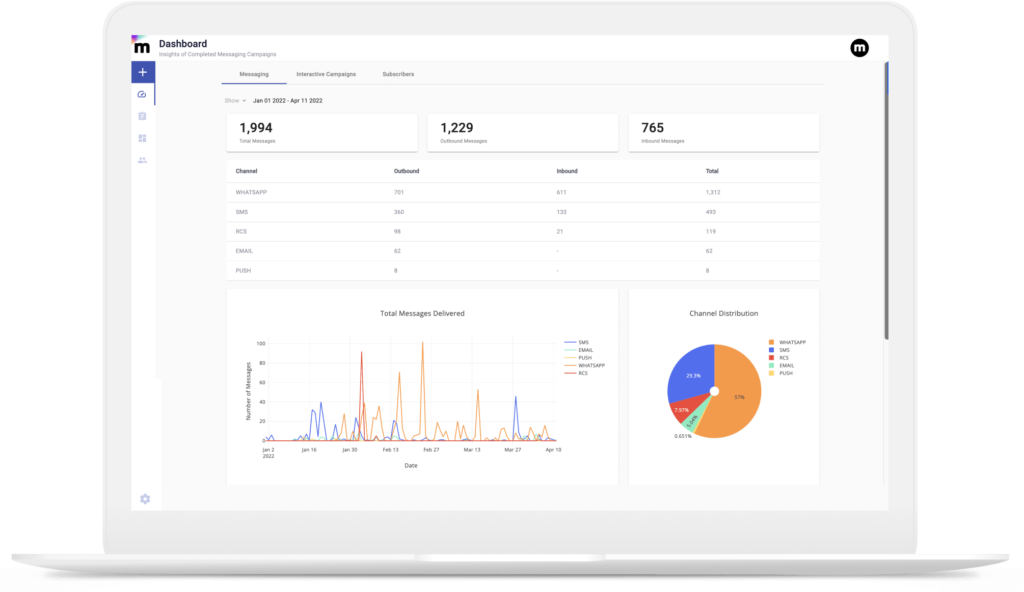Toggle RCS in pie chart legend
This screenshot has height=592, width=1024.
point(778,358)
